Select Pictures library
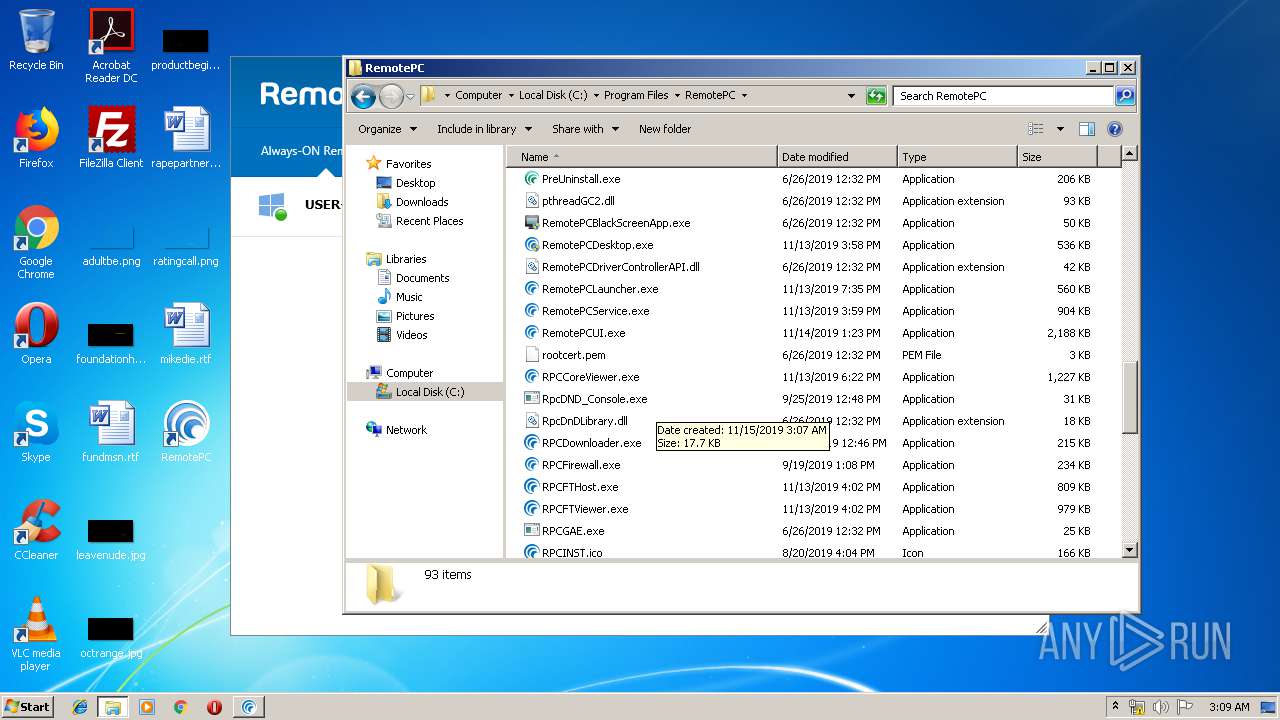This screenshot has height=720, width=1280. 414,316
